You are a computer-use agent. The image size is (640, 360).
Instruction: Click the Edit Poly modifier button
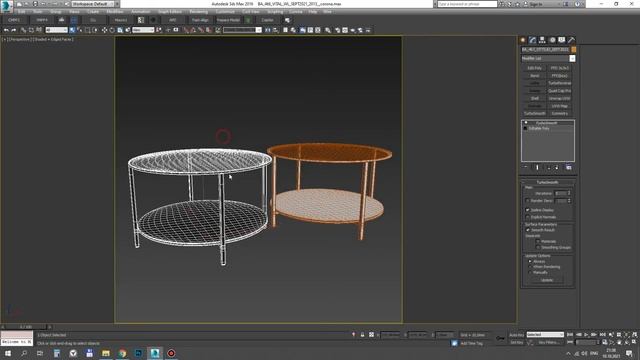click(x=535, y=68)
